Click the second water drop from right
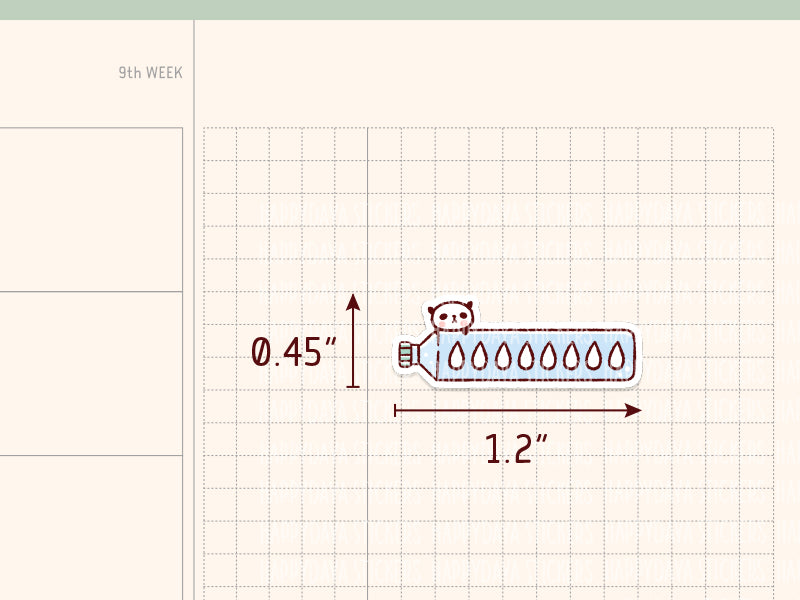Screen dimensions: 800x600 click(x=594, y=355)
